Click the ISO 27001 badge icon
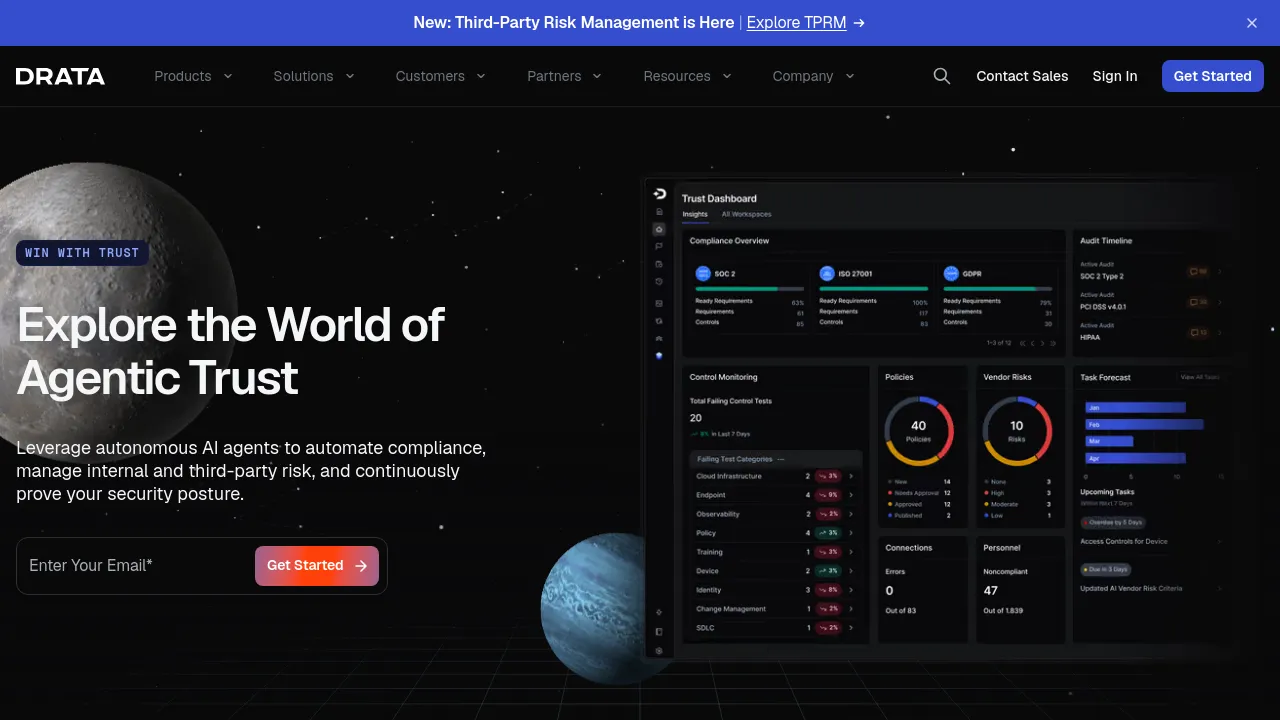Image resolution: width=1280 pixels, height=720 pixels. click(827, 273)
